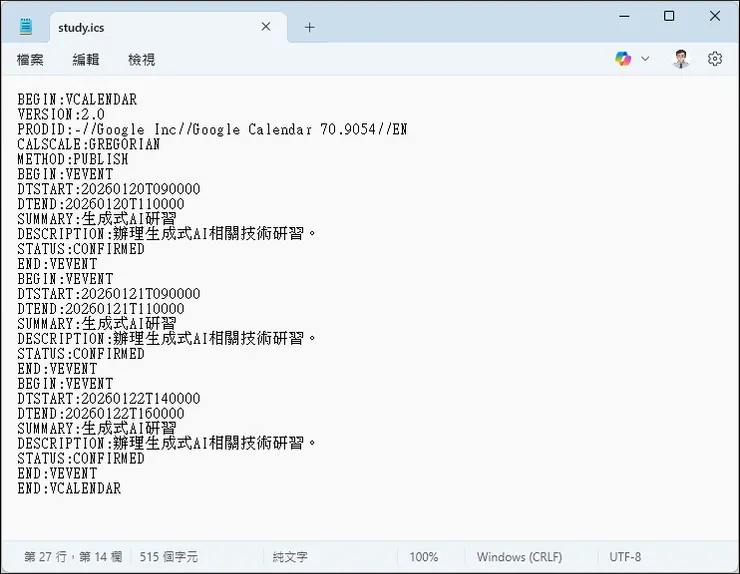Click the DTEND:20260120T110000 line
This screenshot has height=574, width=740.
pyautogui.click(x=101, y=204)
